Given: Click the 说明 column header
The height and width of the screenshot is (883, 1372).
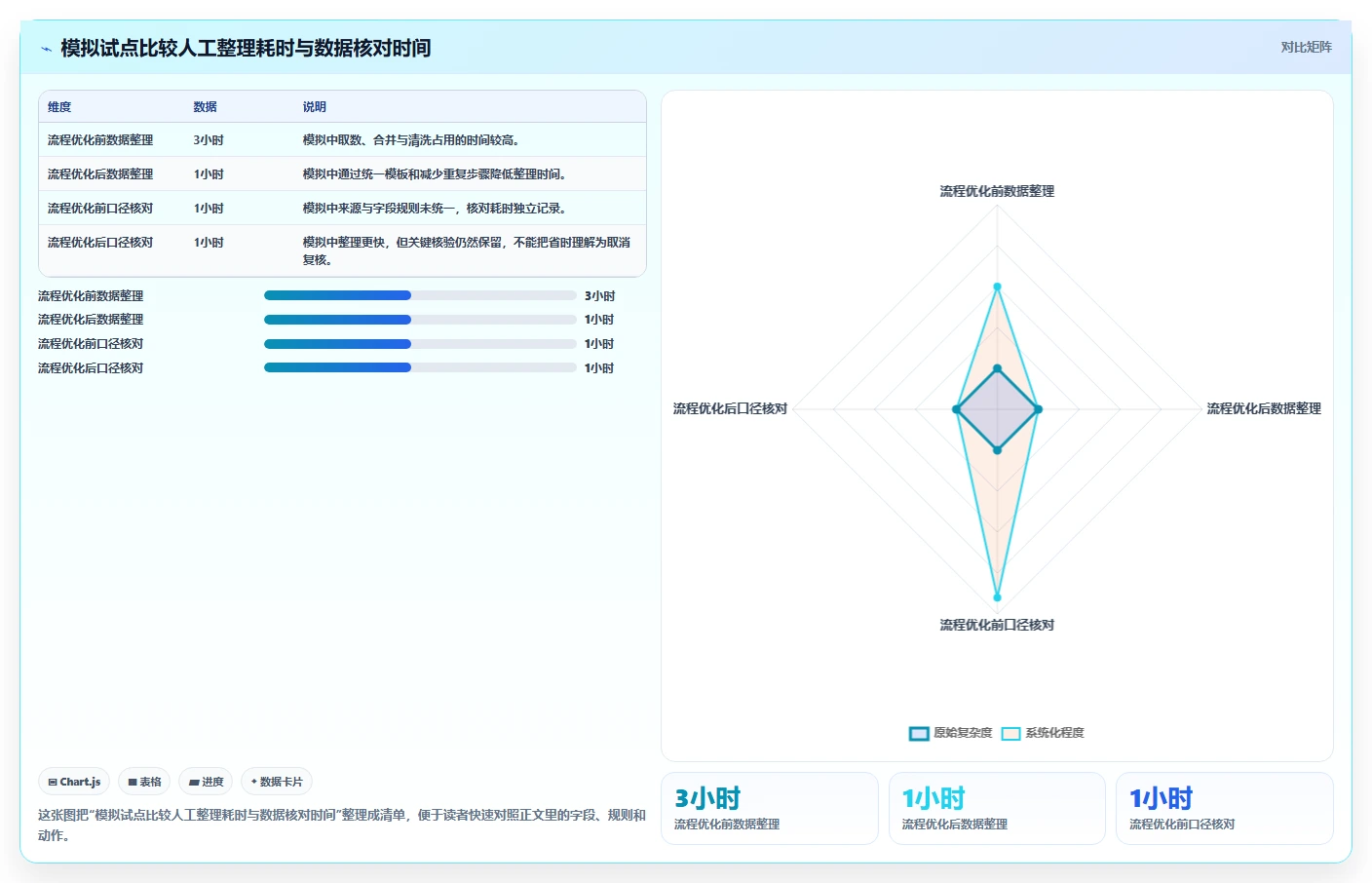Looking at the screenshot, I should tap(314, 107).
